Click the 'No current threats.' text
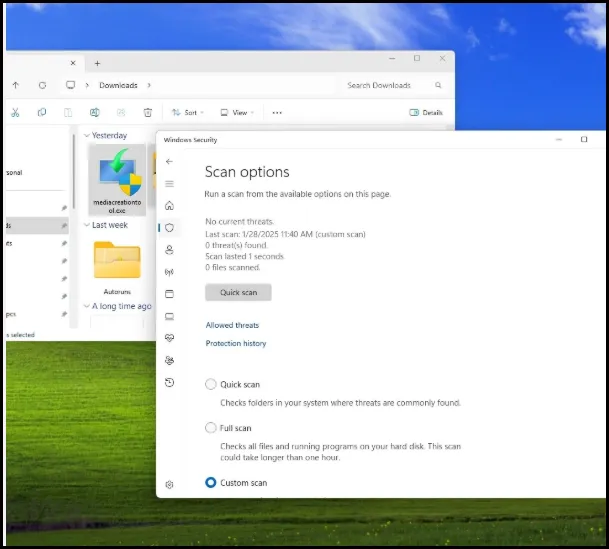Screen dimensions: 609x549 (239, 222)
